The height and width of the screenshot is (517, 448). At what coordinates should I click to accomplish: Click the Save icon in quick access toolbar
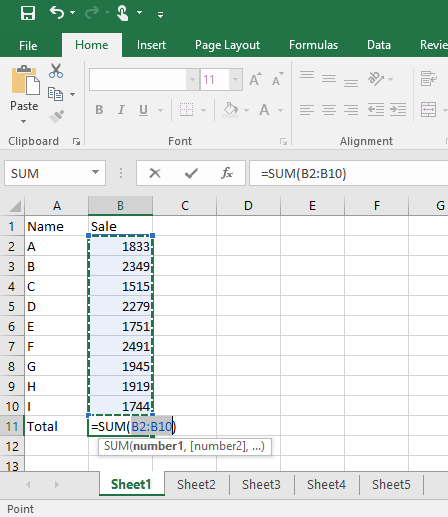click(x=28, y=13)
